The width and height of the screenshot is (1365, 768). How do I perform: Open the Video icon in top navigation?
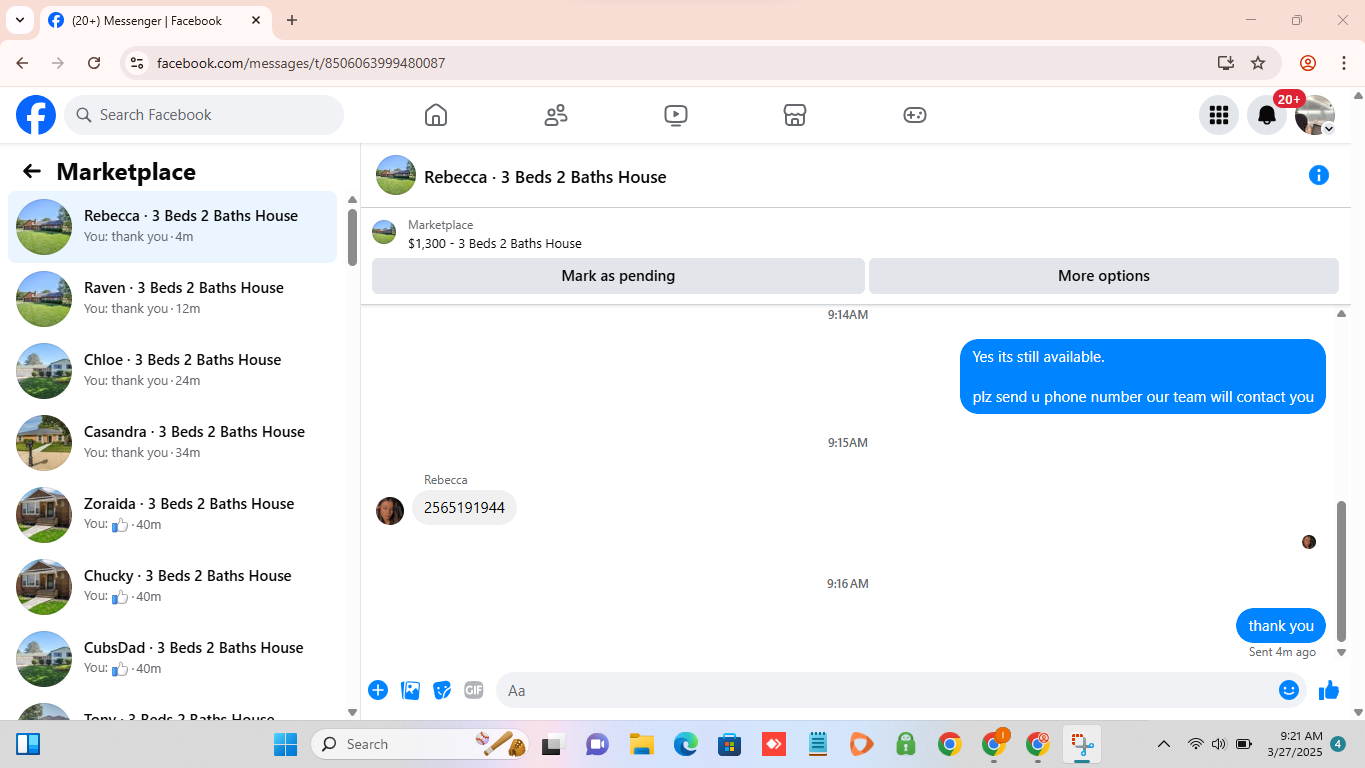coord(676,115)
